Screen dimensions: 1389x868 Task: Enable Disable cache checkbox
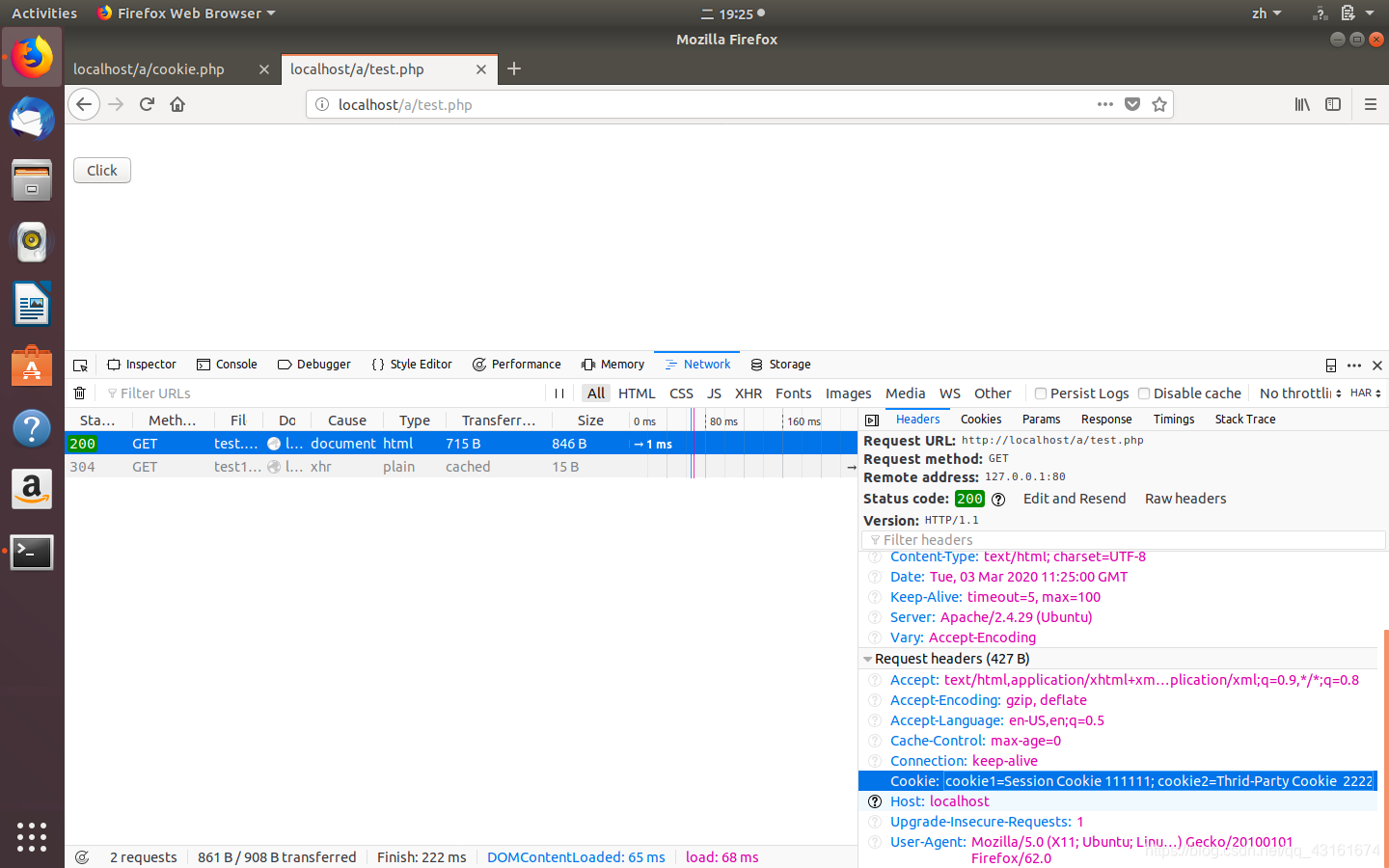tap(1144, 393)
